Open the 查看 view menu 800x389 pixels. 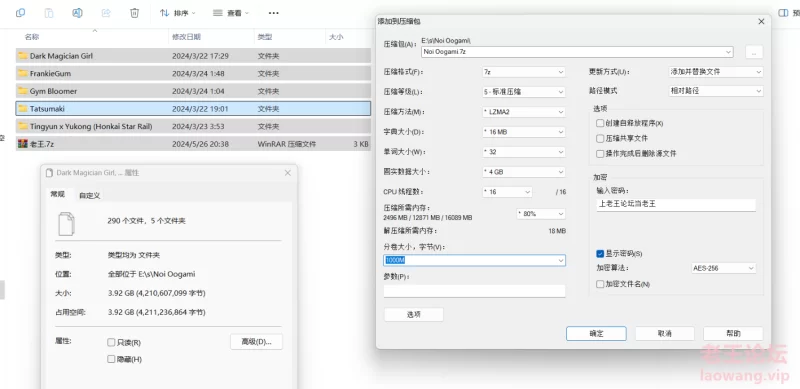pyautogui.click(x=231, y=13)
